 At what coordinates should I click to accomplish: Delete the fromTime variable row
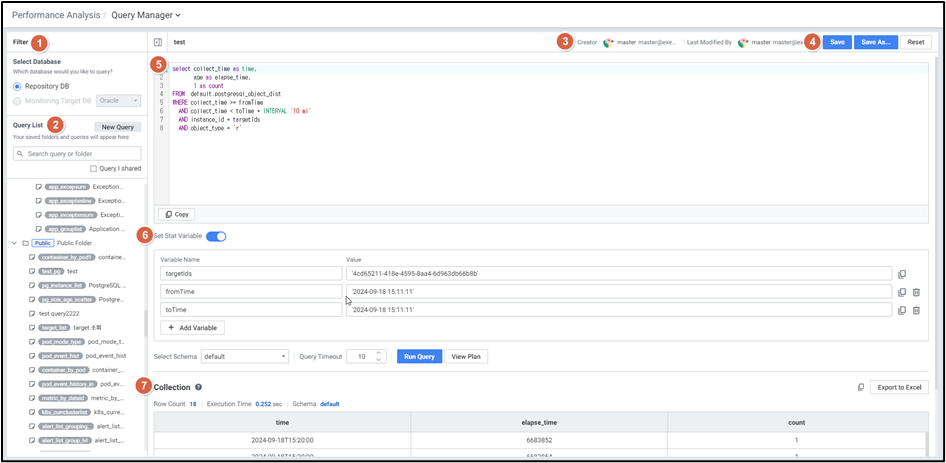[x=916, y=292]
